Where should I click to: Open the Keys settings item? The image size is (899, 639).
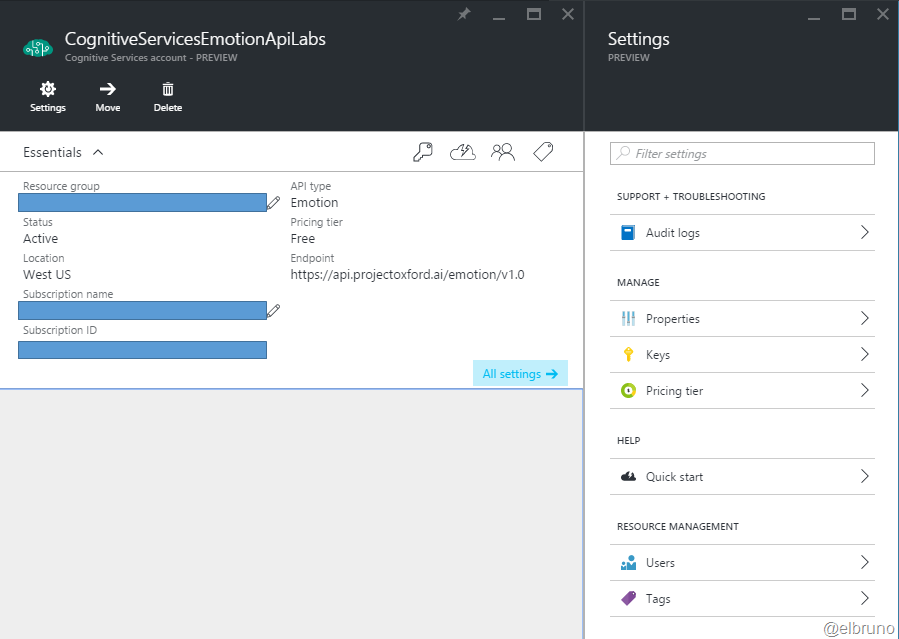coord(657,355)
